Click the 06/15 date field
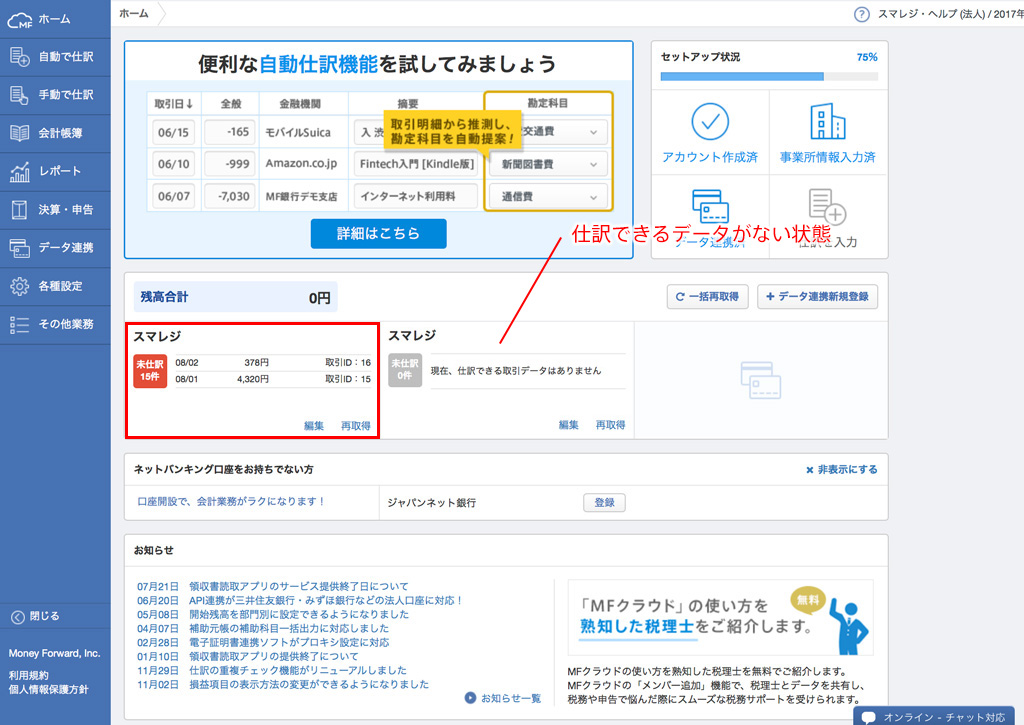The image size is (1024, 725). [x=173, y=132]
